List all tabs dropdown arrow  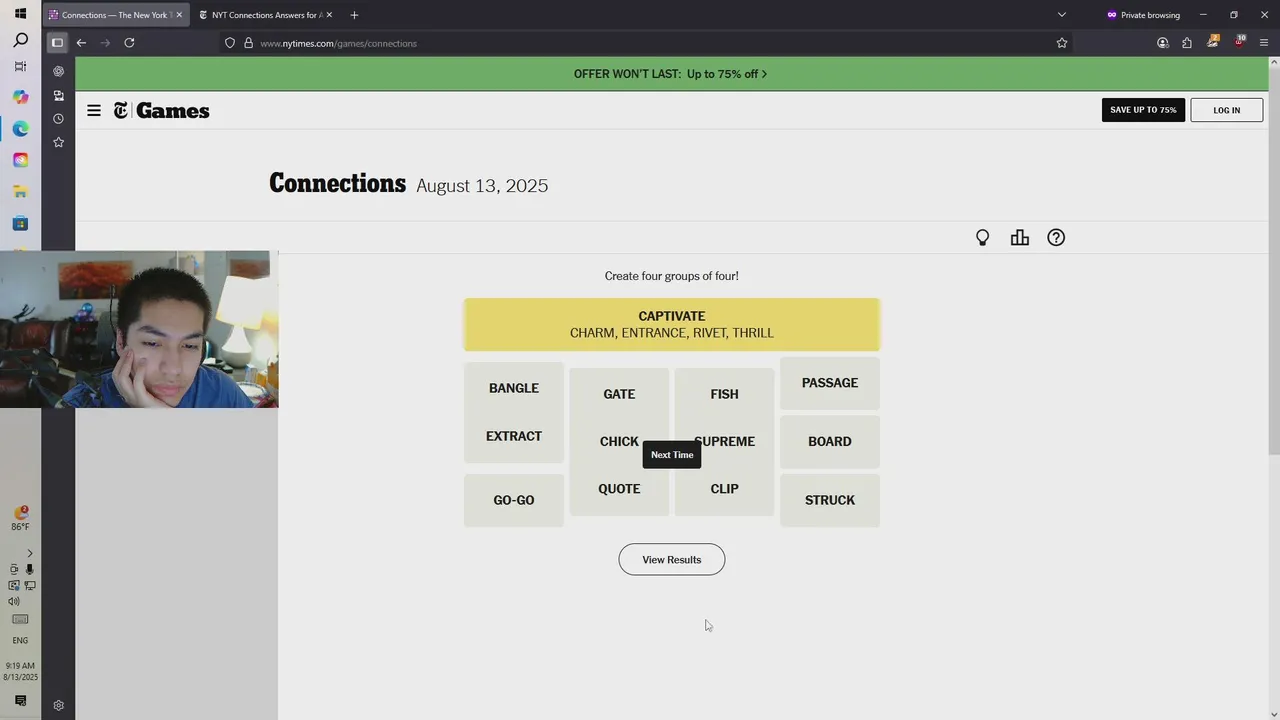coord(1062,15)
